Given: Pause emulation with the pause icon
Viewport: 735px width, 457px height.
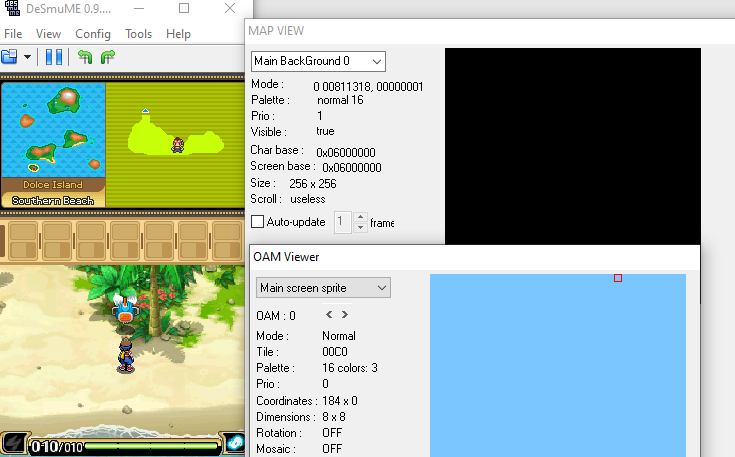Looking at the screenshot, I should [54, 57].
